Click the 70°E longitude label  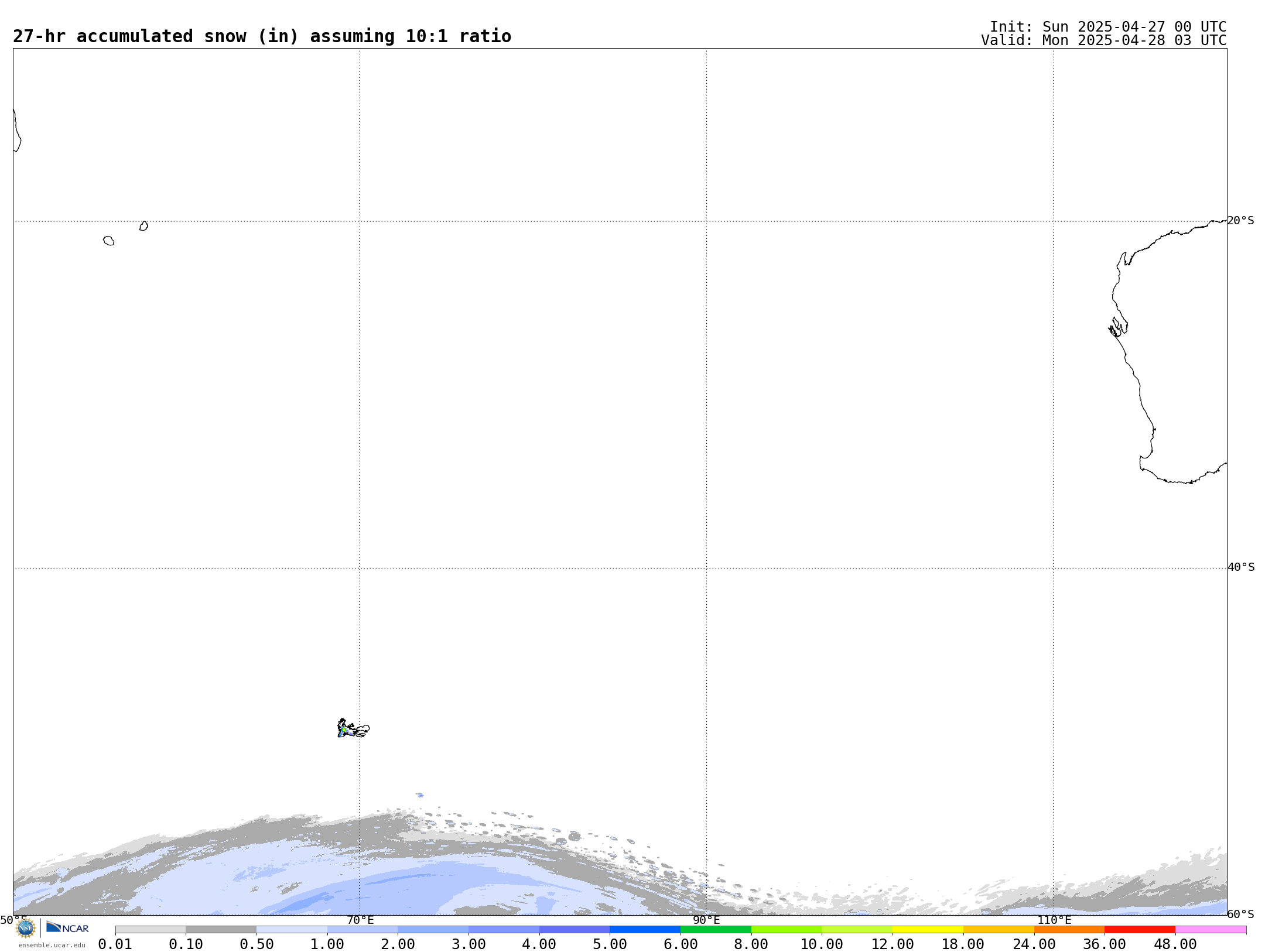pos(360,920)
